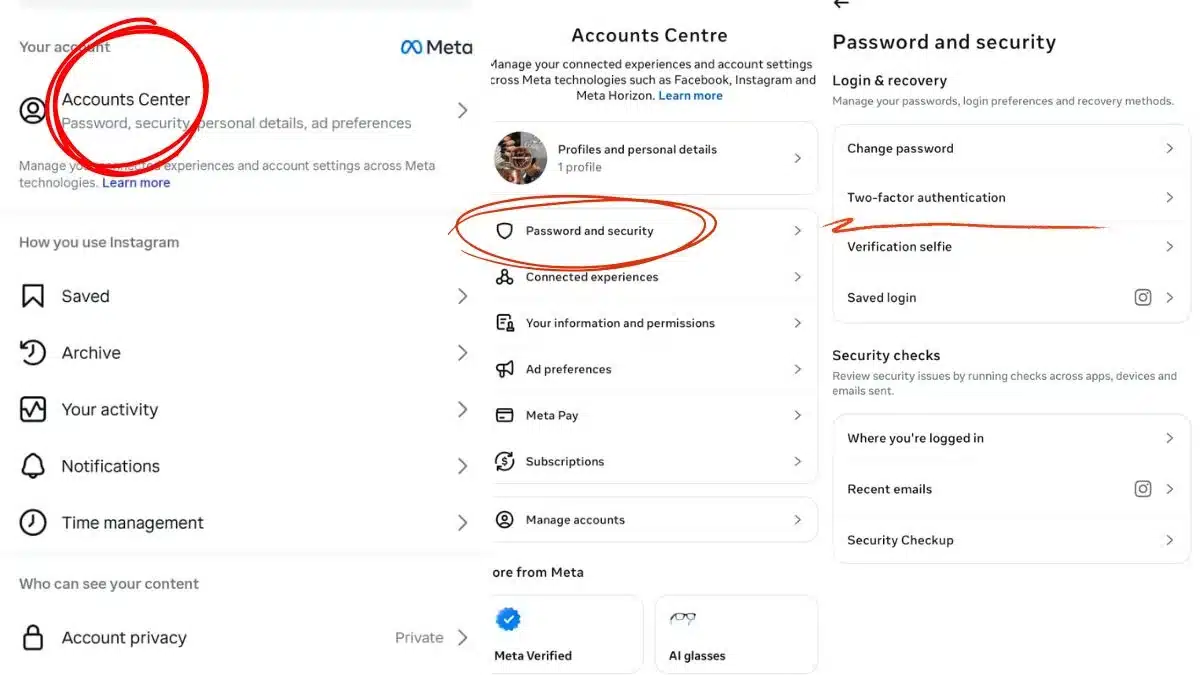Open the Change password menu item
This screenshot has height=675, width=1200.
click(900, 149)
